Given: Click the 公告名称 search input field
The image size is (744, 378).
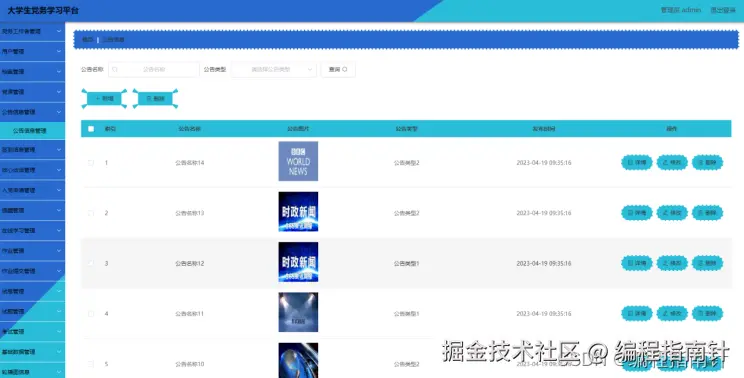Looking at the screenshot, I should coord(154,69).
